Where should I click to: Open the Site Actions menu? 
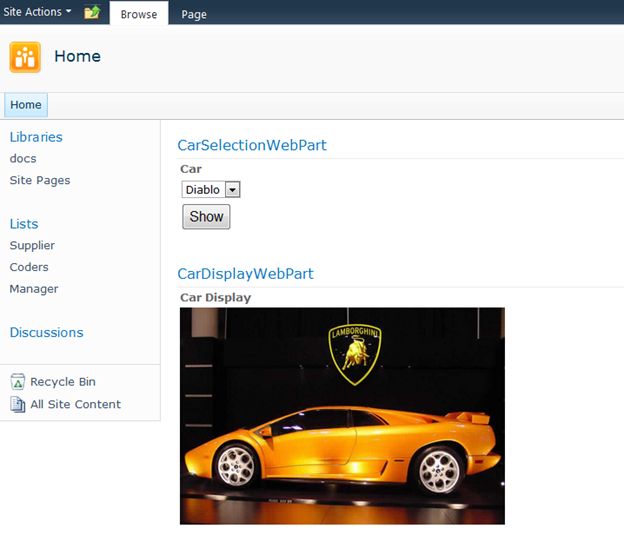[x=39, y=12]
